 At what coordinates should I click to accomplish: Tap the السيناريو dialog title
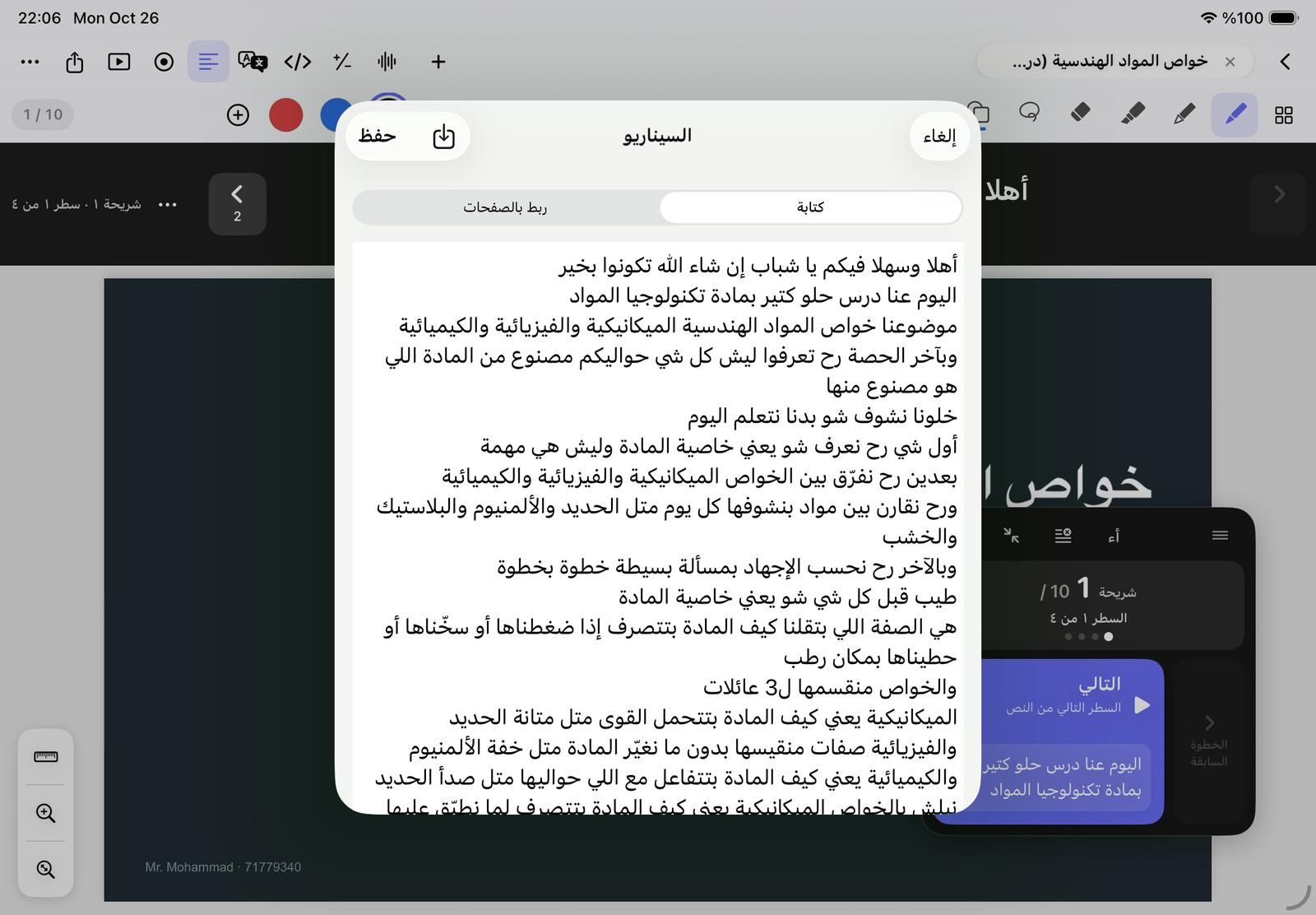[657, 136]
